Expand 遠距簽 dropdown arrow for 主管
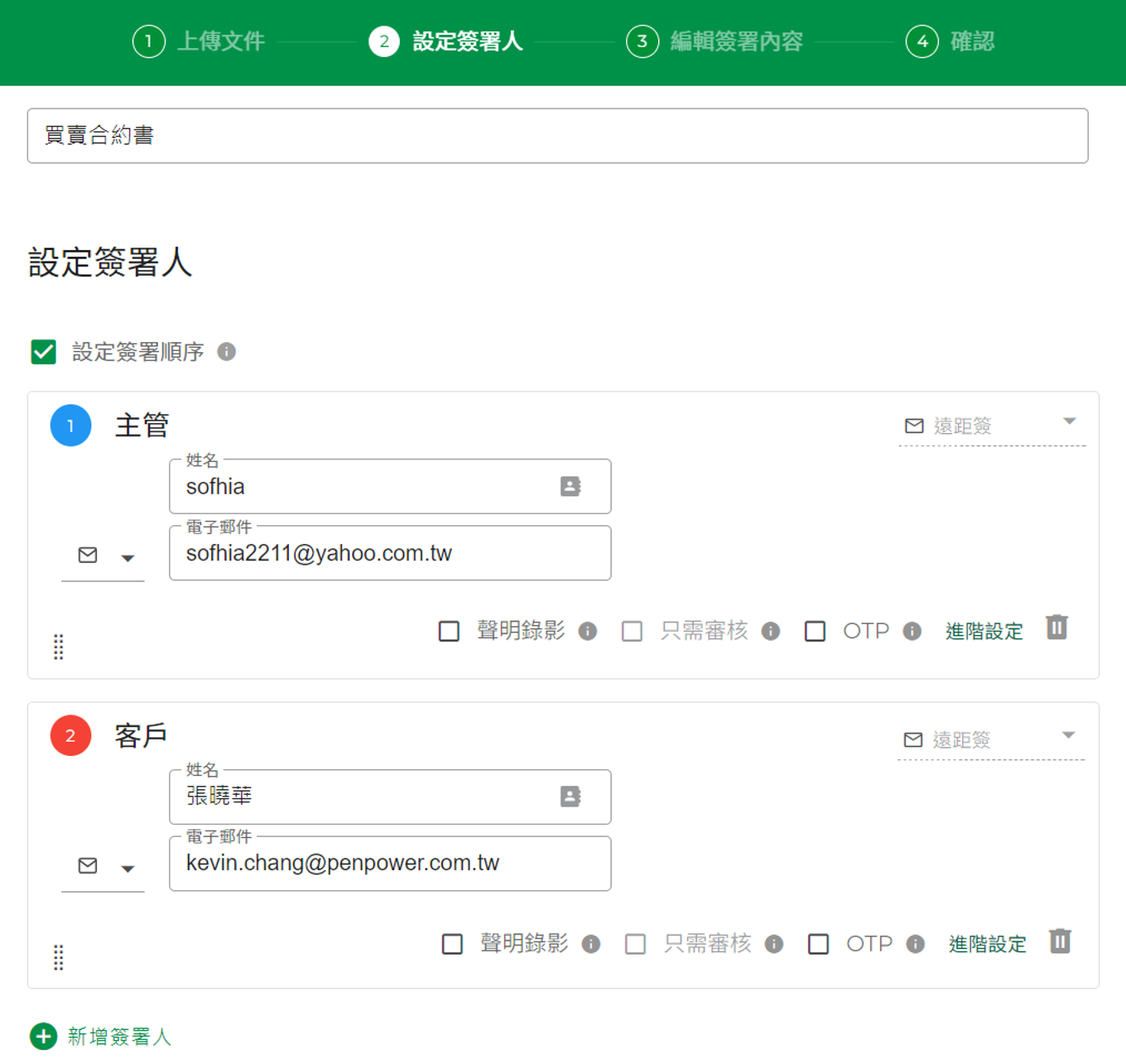 pyautogui.click(x=1070, y=421)
